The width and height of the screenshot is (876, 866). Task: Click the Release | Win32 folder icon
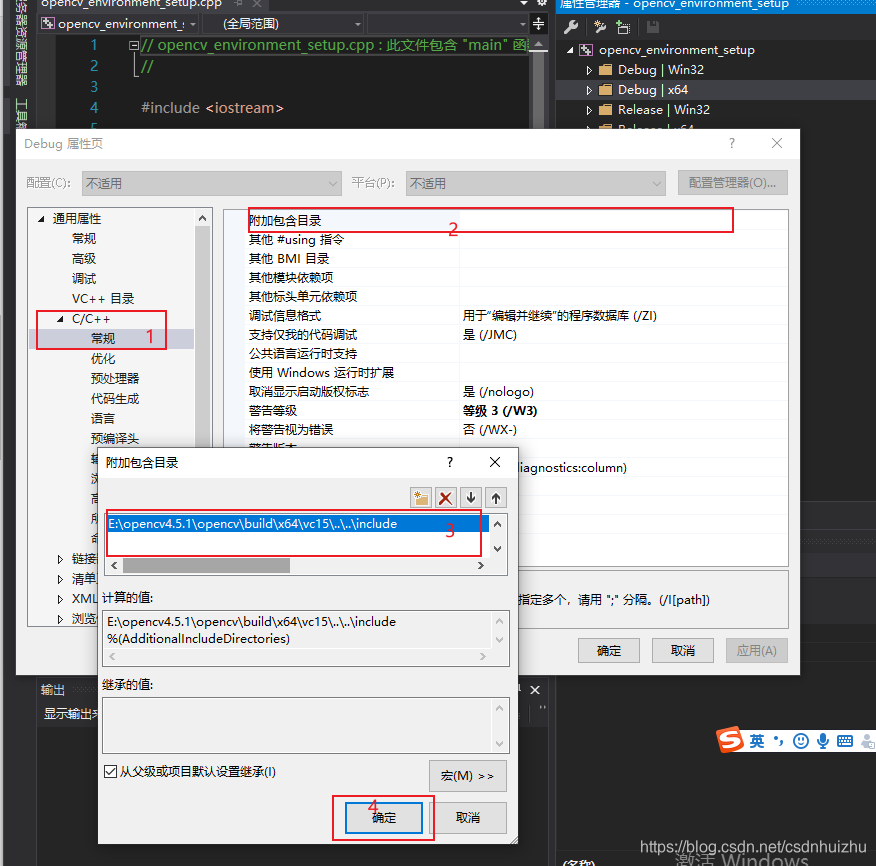[605, 110]
